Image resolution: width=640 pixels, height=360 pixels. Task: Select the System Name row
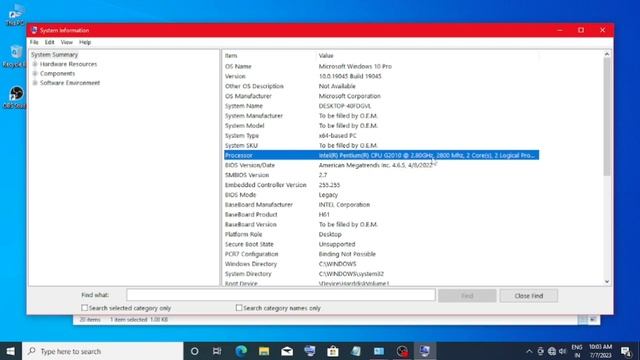coord(381,106)
